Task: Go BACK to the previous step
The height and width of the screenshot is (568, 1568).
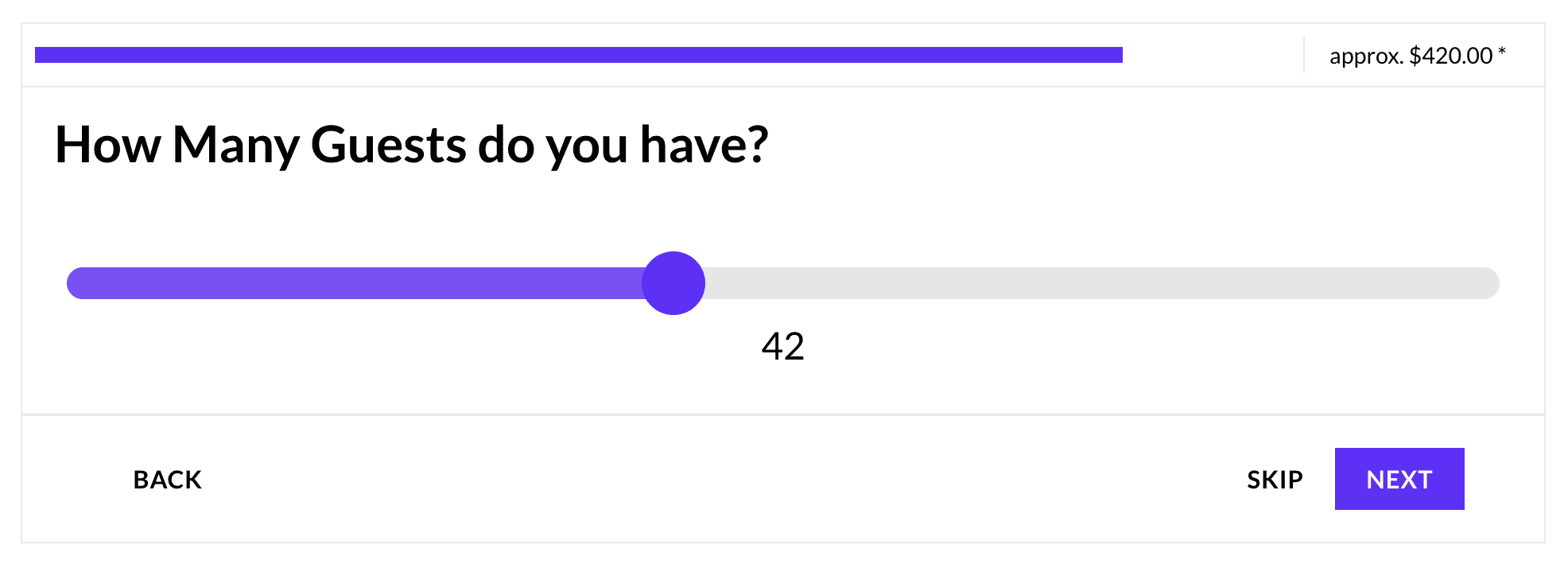Action: pos(167,480)
